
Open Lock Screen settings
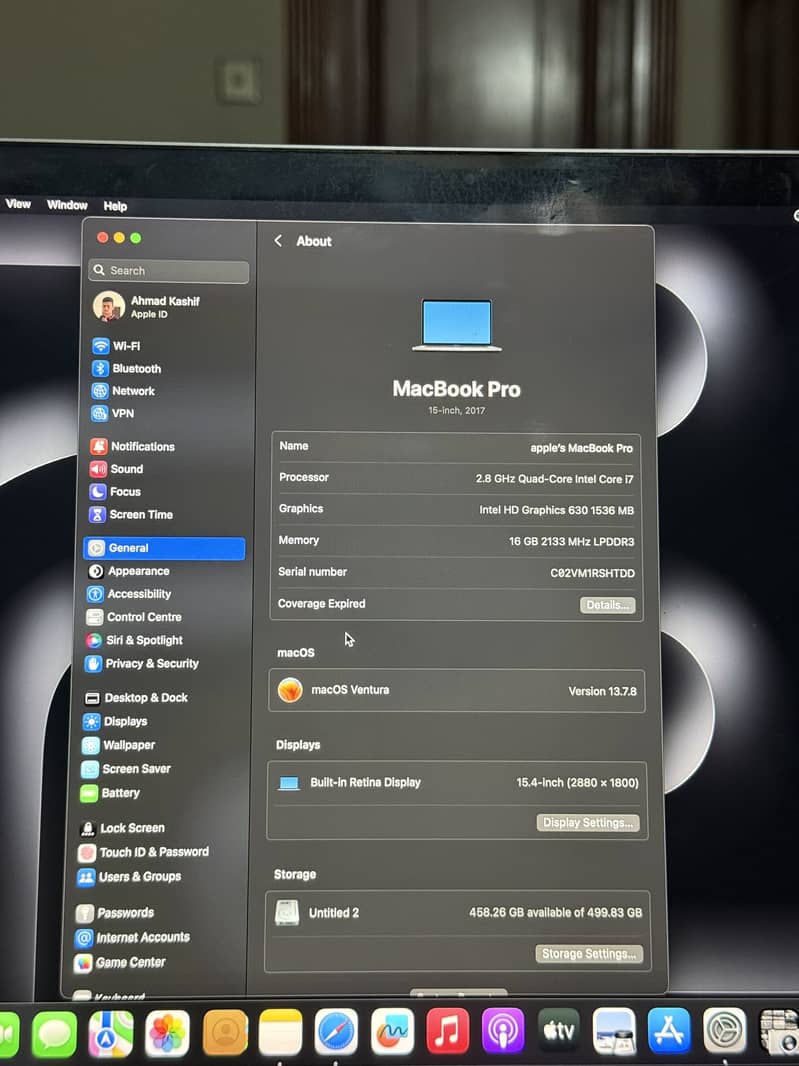(122, 828)
